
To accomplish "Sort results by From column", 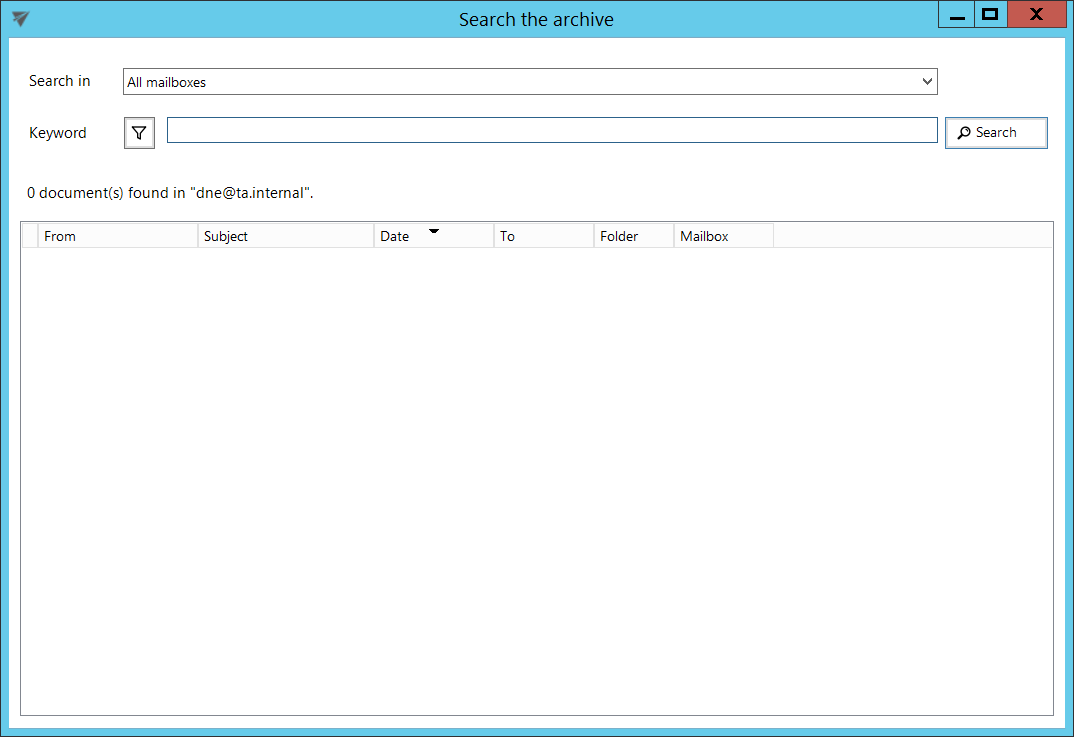I will coord(116,236).
